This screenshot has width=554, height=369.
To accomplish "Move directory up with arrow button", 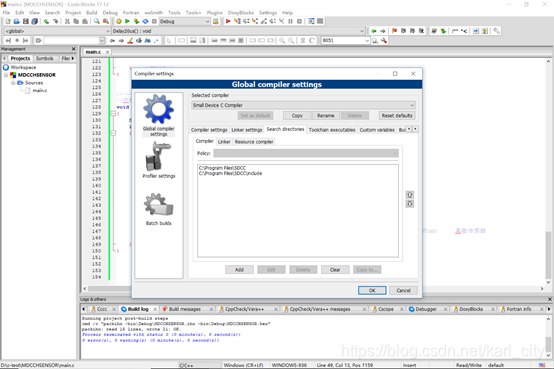I will [409, 195].
